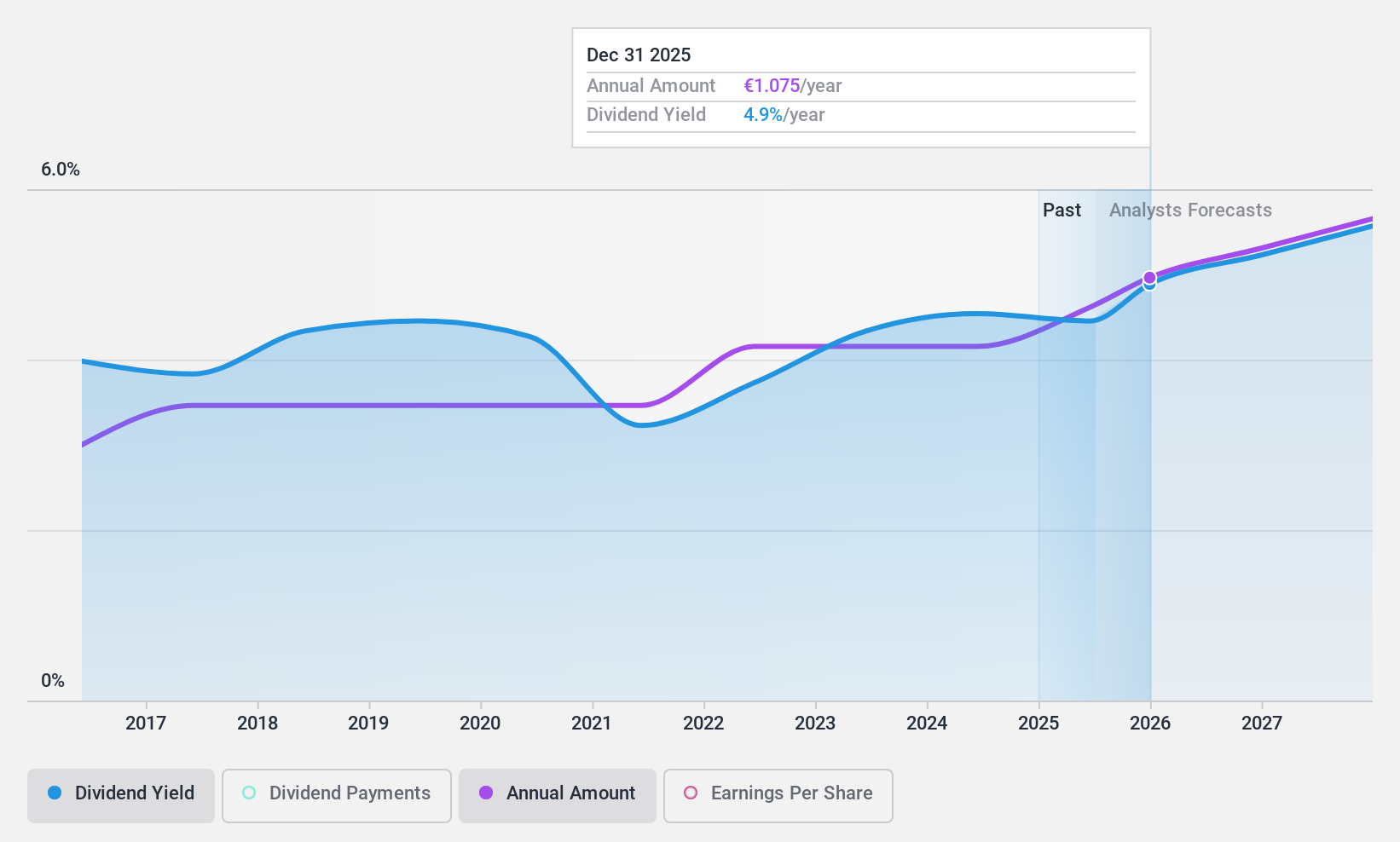The height and width of the screenshot is (842, 1400).
Task: Enable the Dividend Payments series
Action: pyautogui.click(x=337, y=796)
